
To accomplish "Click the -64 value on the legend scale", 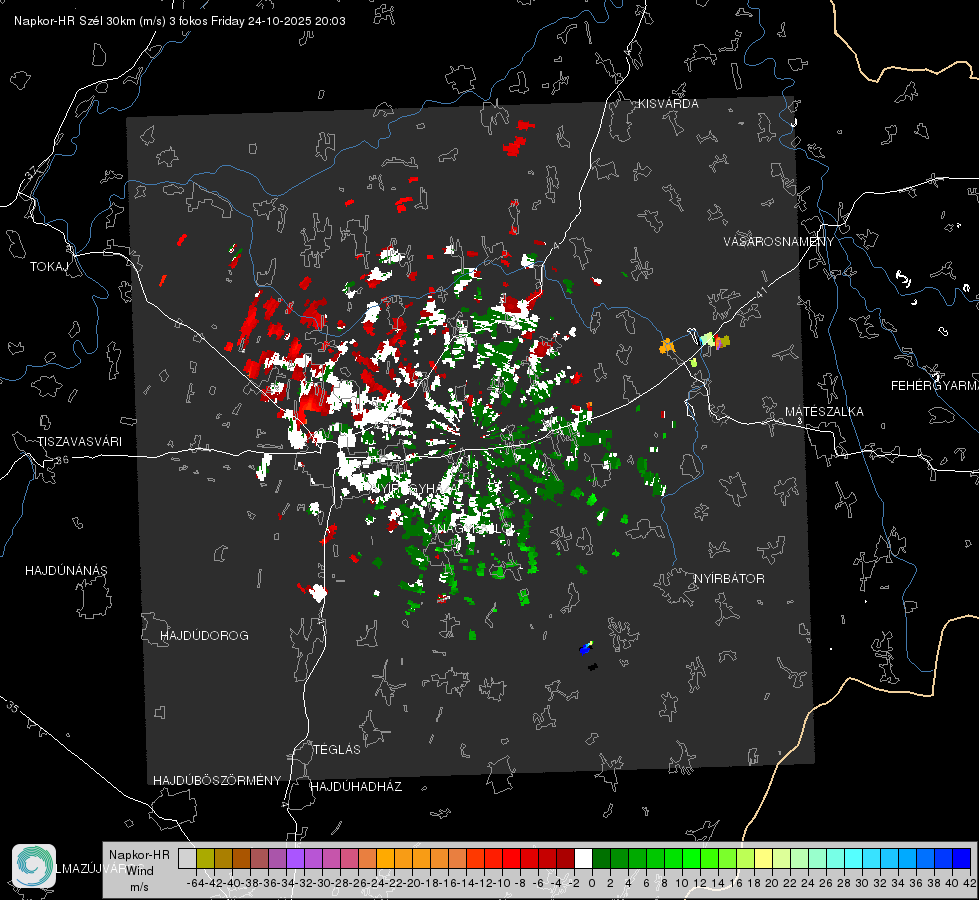I will point(195,883).
